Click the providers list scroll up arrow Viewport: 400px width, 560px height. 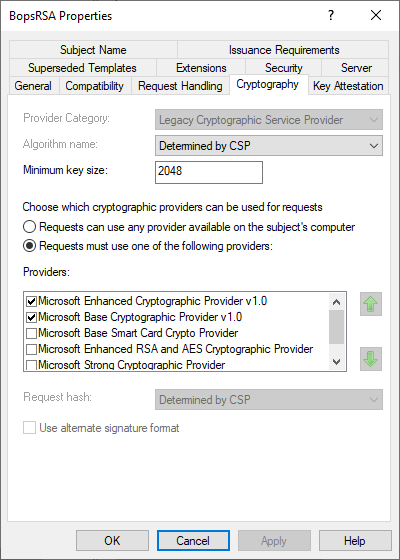(336, 302)
